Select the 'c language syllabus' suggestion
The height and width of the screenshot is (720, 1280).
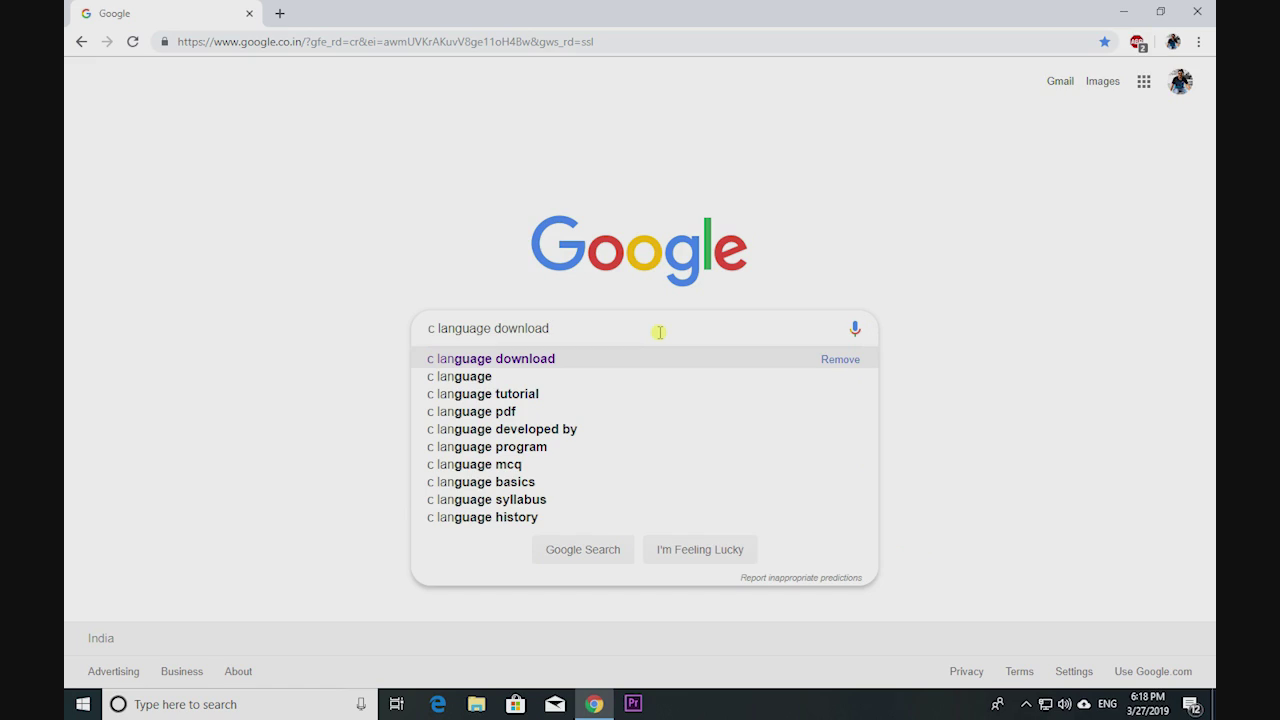coord(645,499)
